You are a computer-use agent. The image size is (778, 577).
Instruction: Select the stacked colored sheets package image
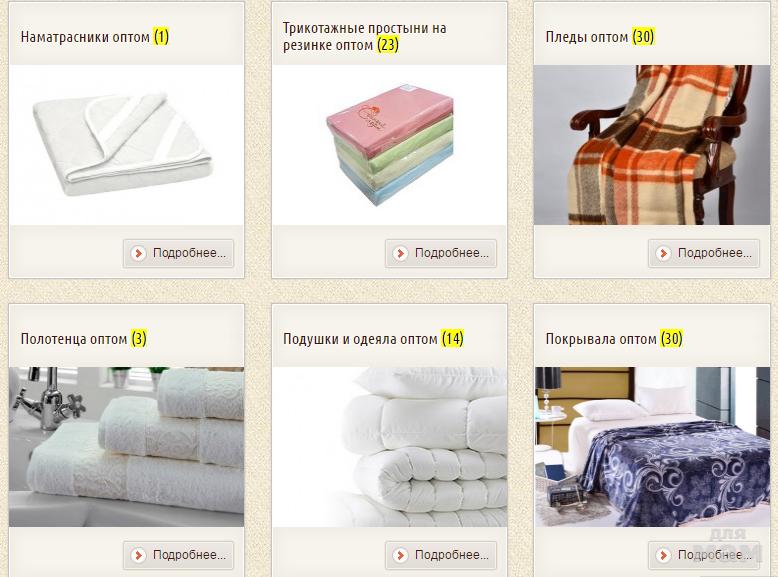click(389, 145)
